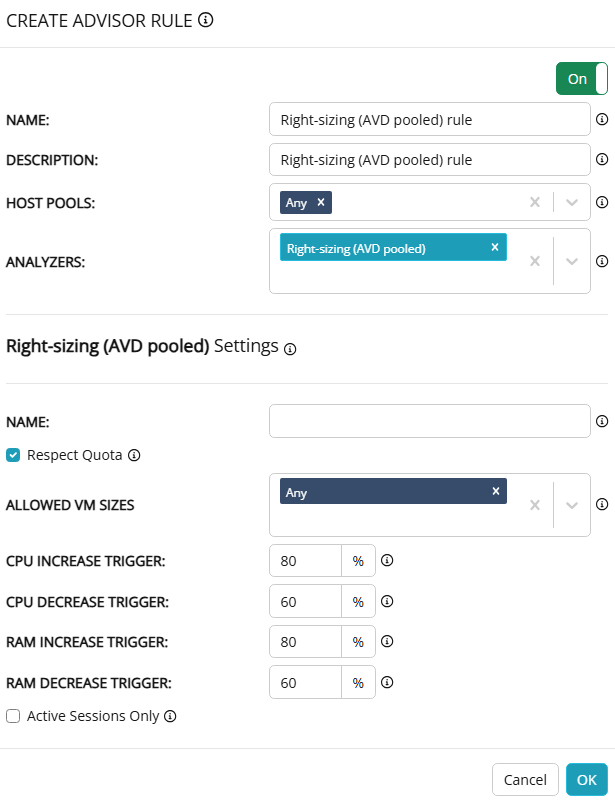Screen dimensions: 615x805
Task: Click the Description text field
Action: tap(430, 159)
